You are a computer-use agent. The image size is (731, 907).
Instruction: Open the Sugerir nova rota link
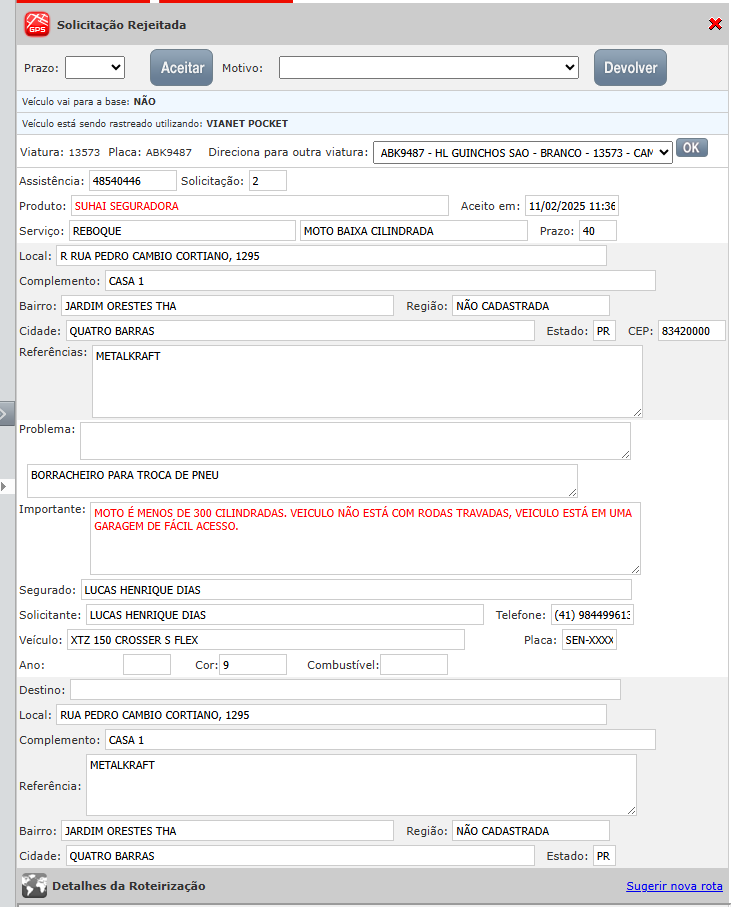(674, 886)
